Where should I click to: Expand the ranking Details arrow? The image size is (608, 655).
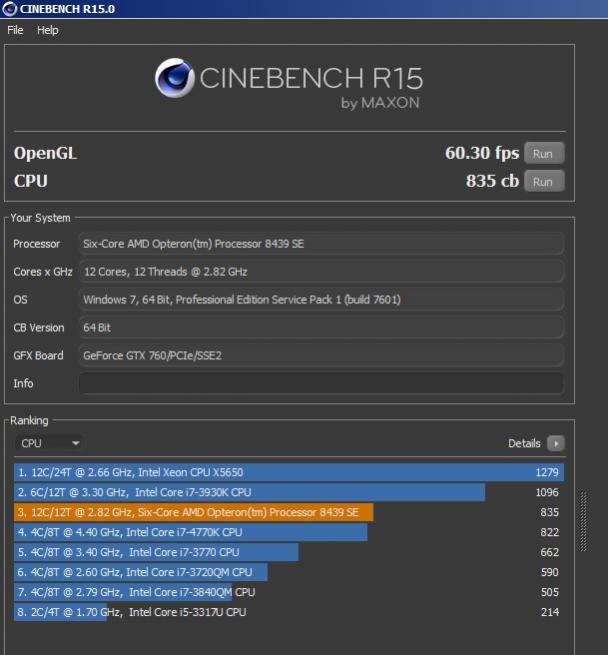(x=556, y=443)
